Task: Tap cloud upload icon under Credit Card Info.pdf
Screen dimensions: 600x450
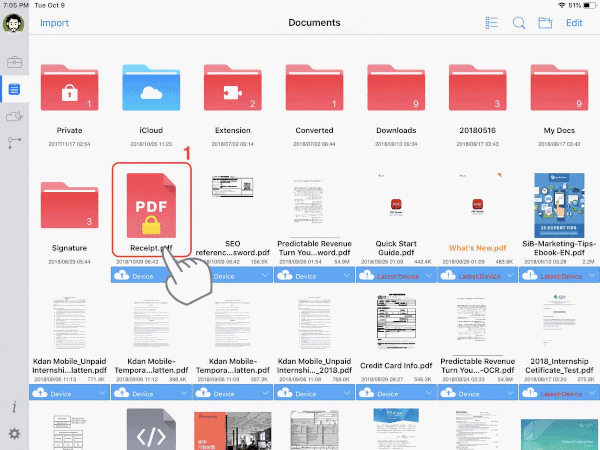Action: tap(367, 393)
